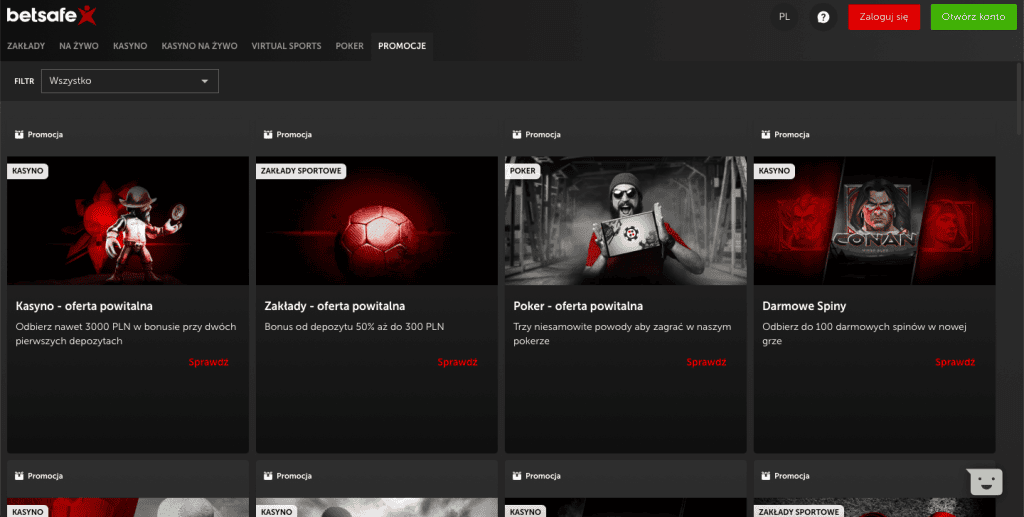
Task: Click Sprawdź on Poker oferta powitalna
Action: (x=706, y=362)
